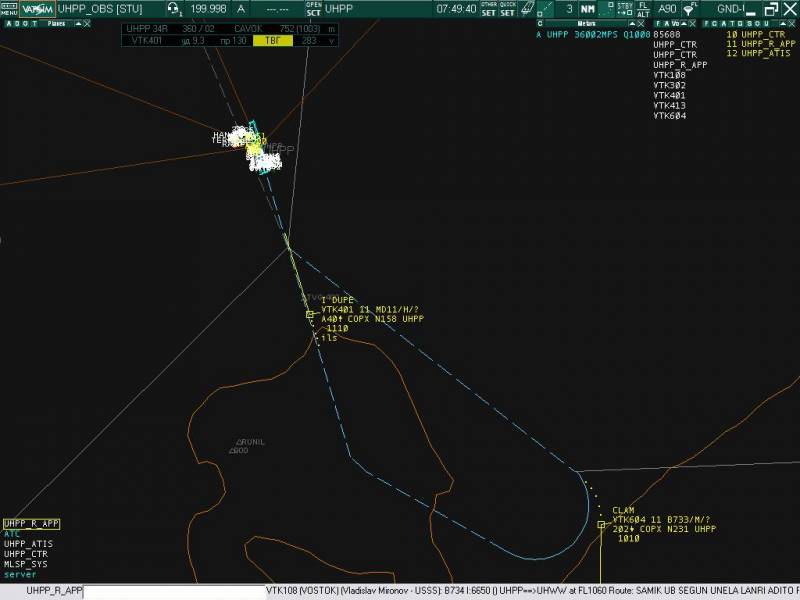Open the OTHER SET settings
This screenshot has height=600, width=800.
tap(488, 9)
